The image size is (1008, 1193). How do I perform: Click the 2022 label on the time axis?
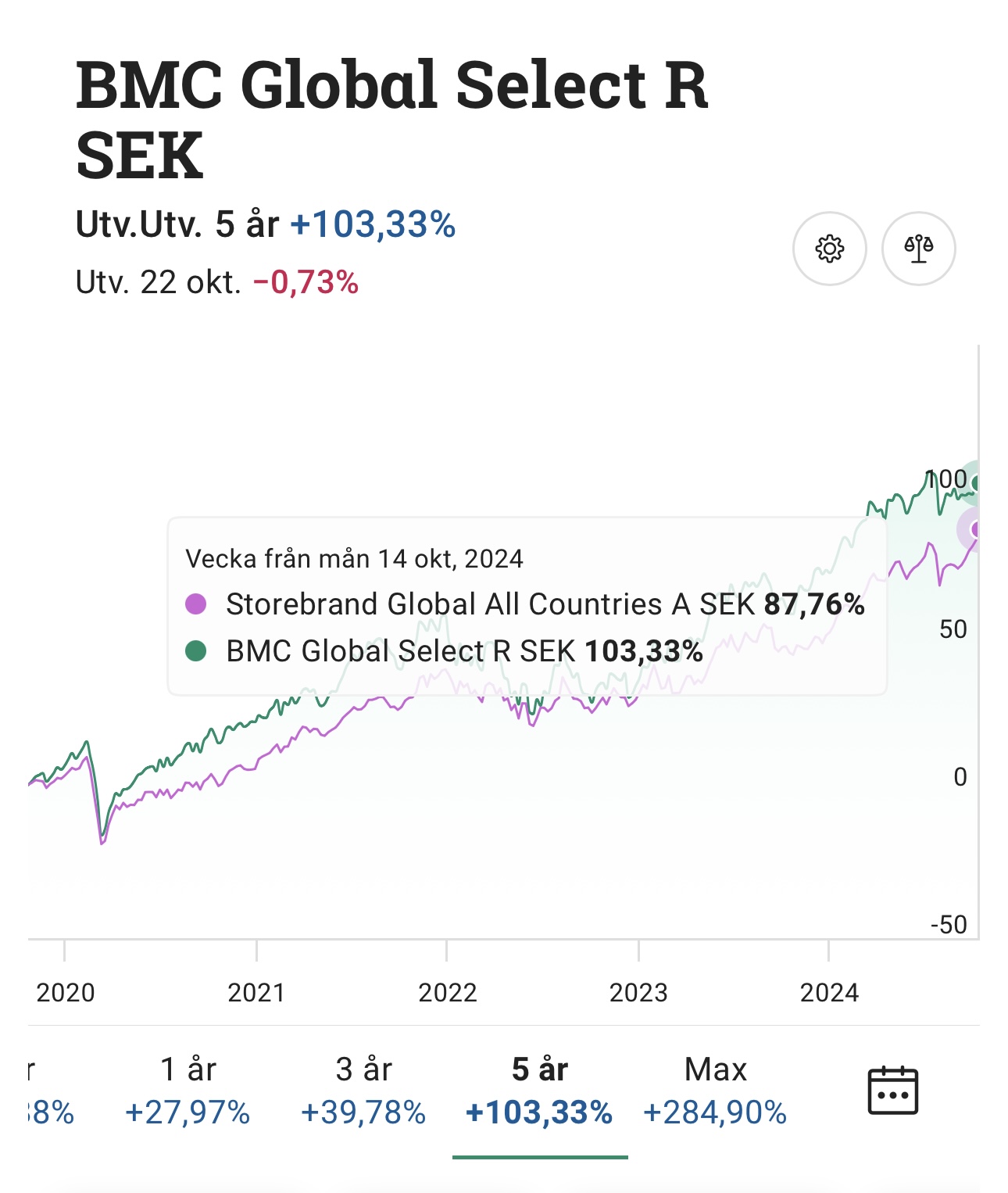447,993
